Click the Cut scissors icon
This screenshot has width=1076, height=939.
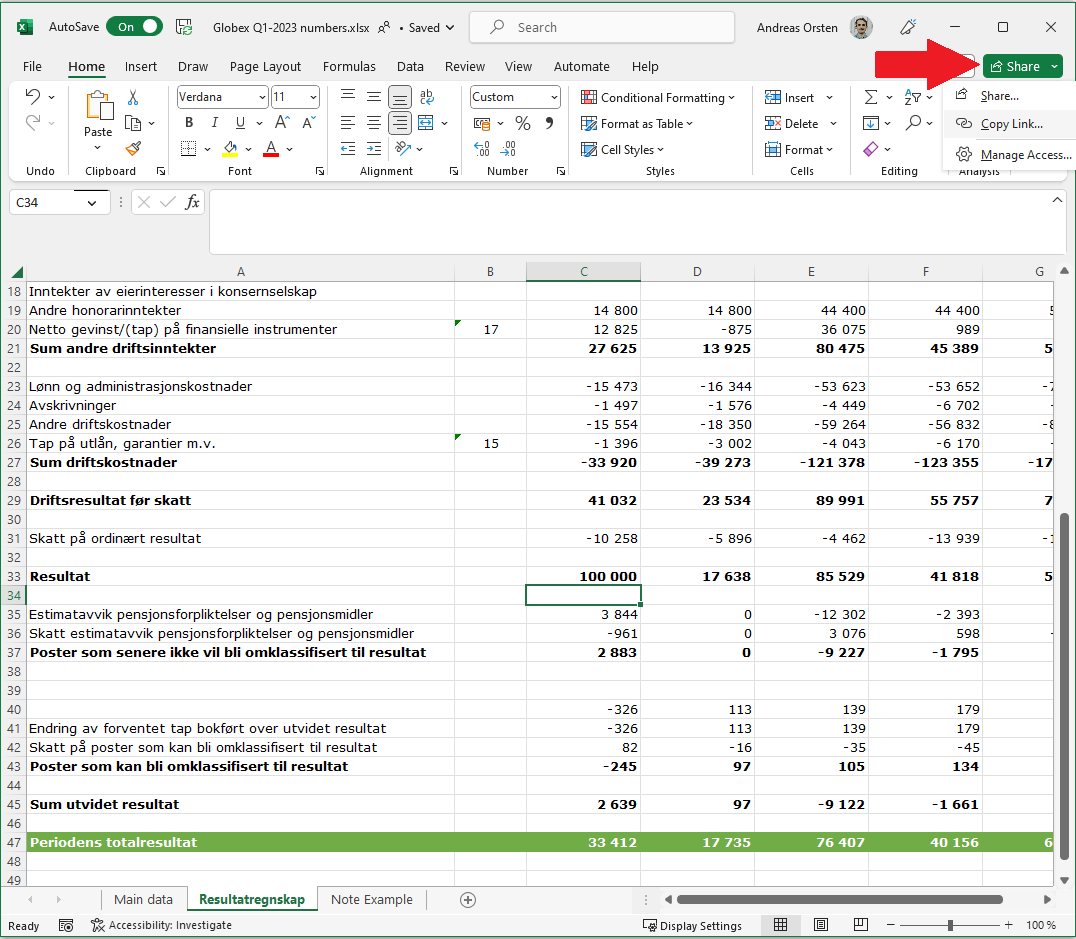pyautogui.click(x=133, y=97)
